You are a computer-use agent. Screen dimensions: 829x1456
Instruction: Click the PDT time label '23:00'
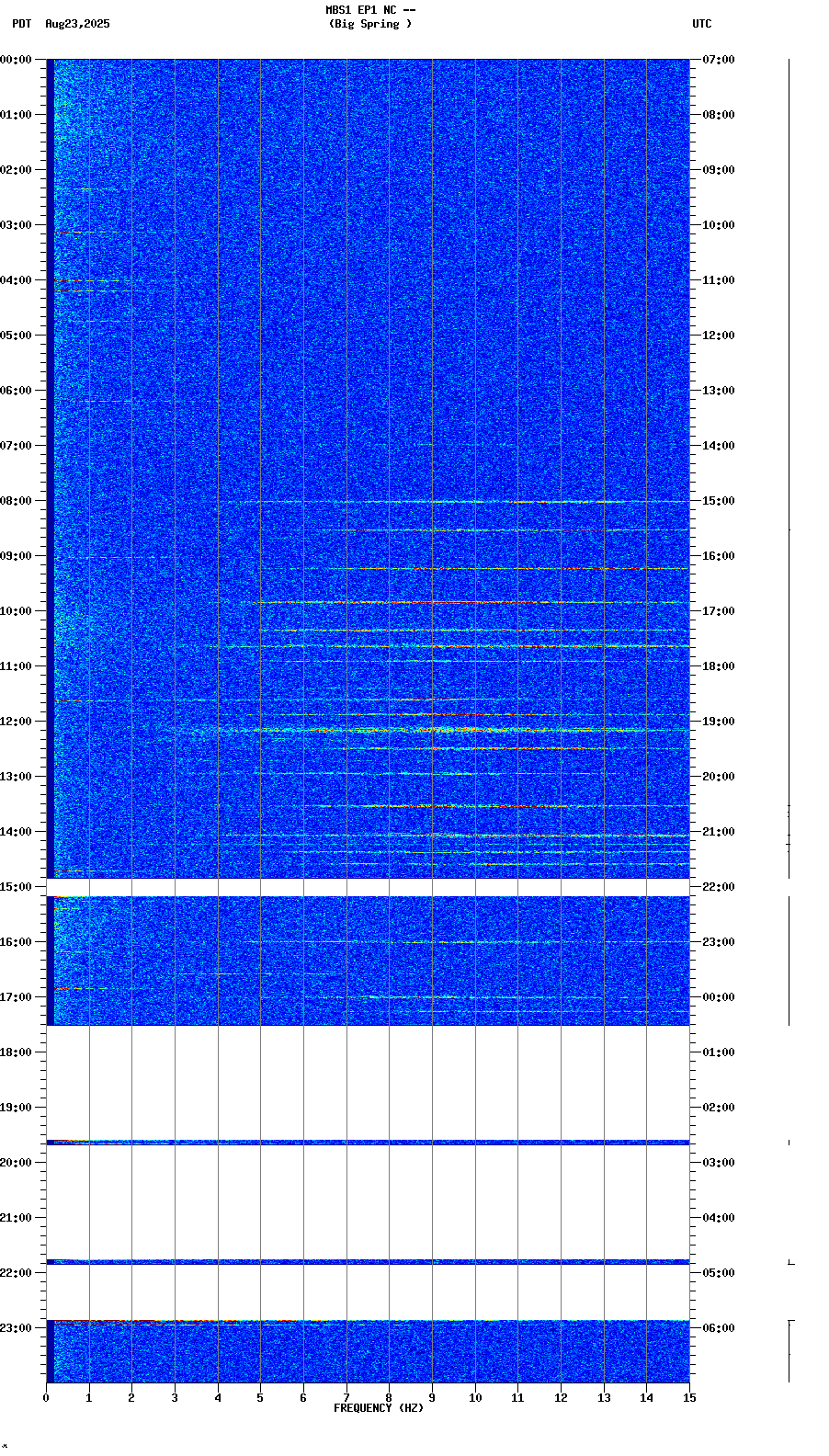coord(16,1328)
